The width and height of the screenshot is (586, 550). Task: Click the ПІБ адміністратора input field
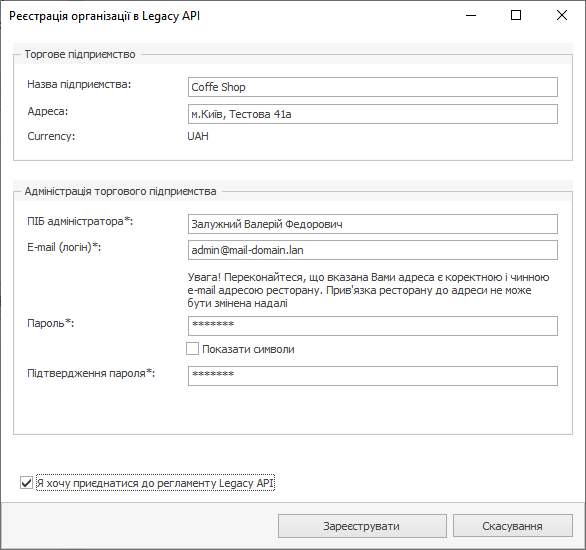pyautogui.click(x=373, y=224)
